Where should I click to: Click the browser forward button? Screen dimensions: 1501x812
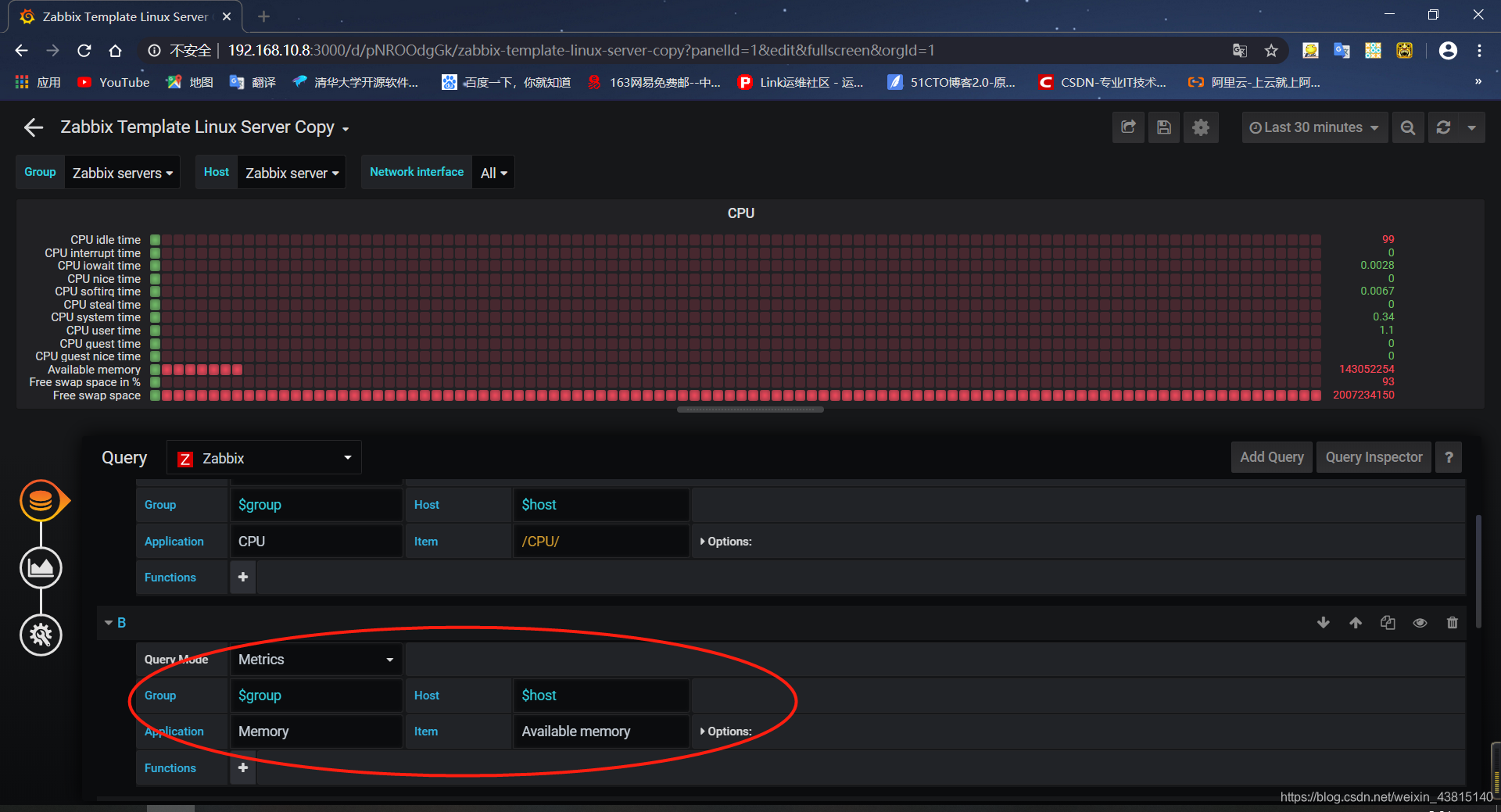pos(52,51)
